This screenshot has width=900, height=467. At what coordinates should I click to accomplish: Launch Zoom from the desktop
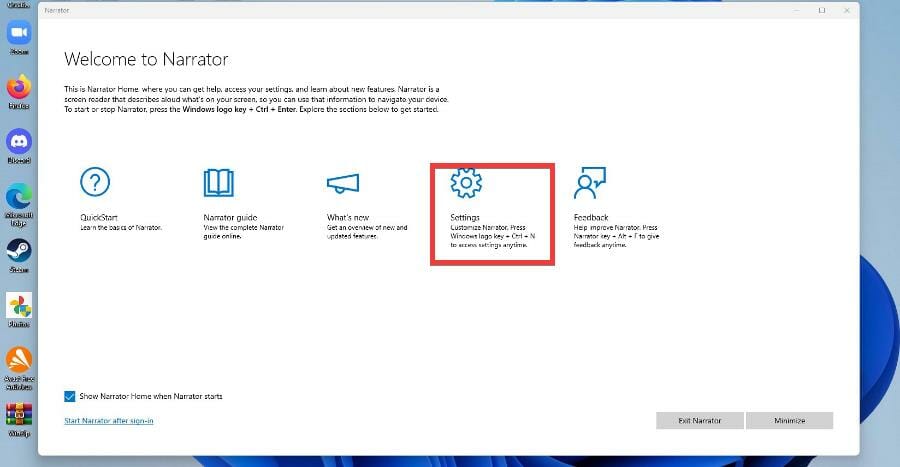tap(19, 33)
